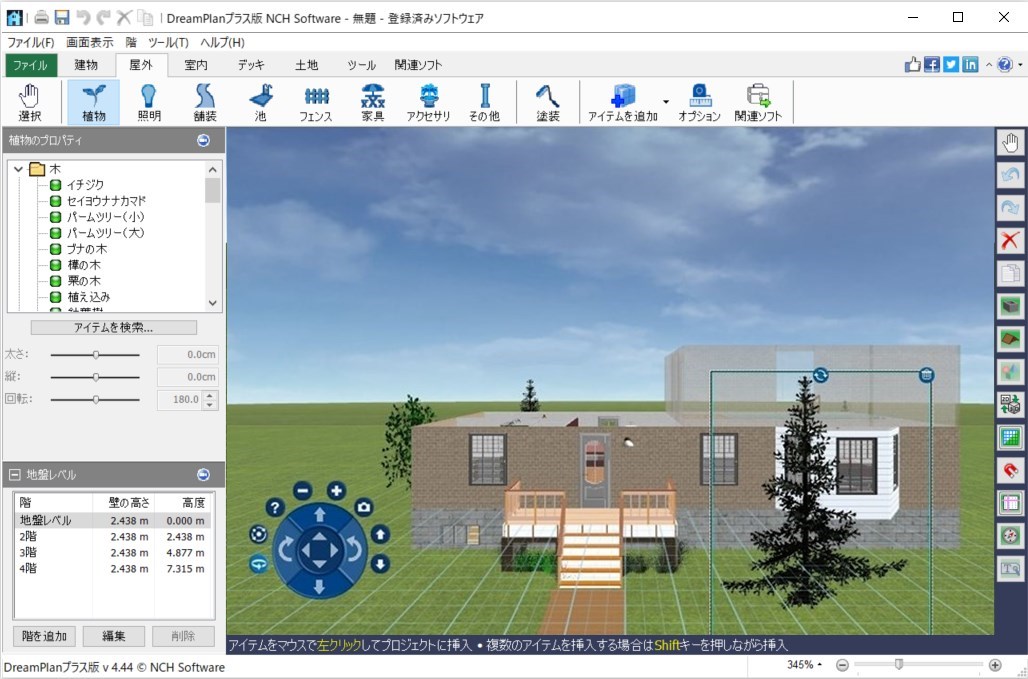Click the save floppy icon in title bar
Viewport: 1028px width, 679px height.
coord(62,18)
